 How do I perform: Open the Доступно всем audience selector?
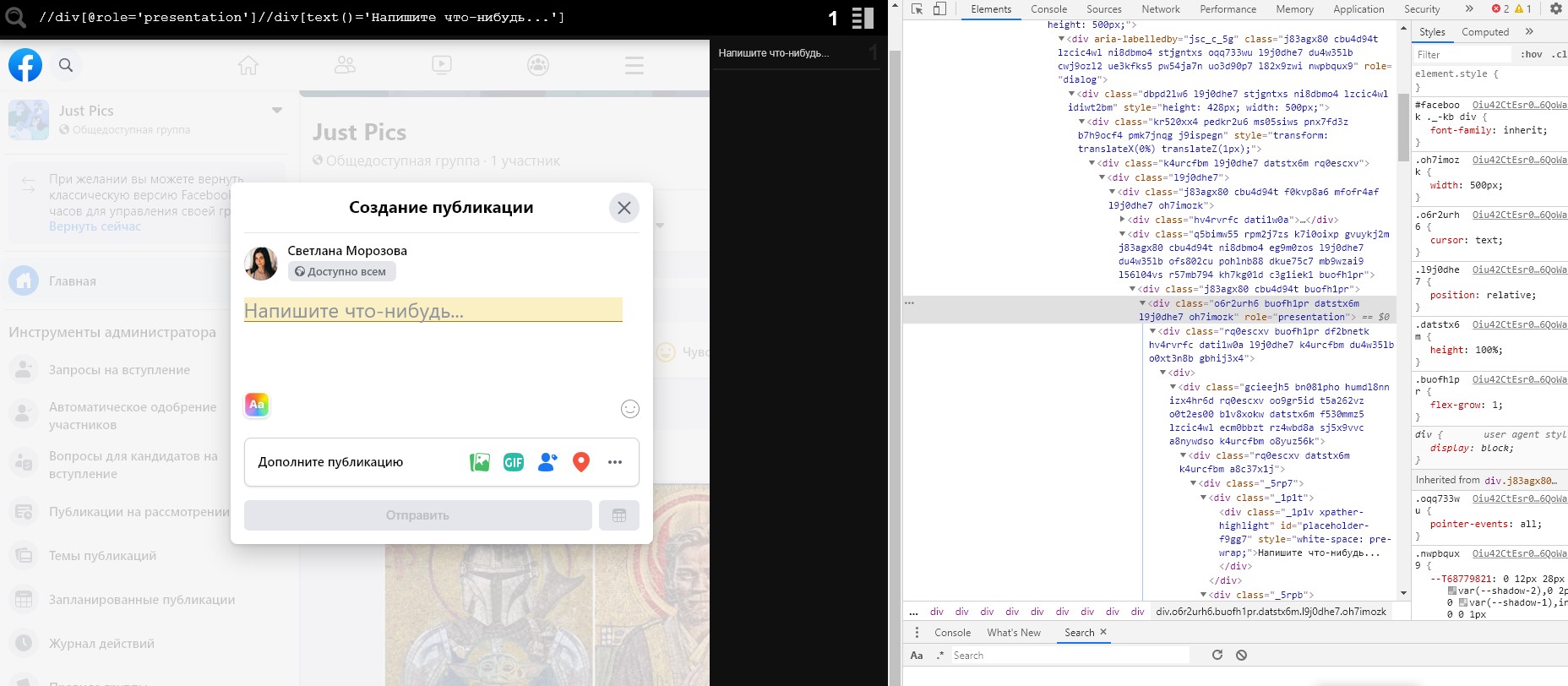[x=341, y=271]
